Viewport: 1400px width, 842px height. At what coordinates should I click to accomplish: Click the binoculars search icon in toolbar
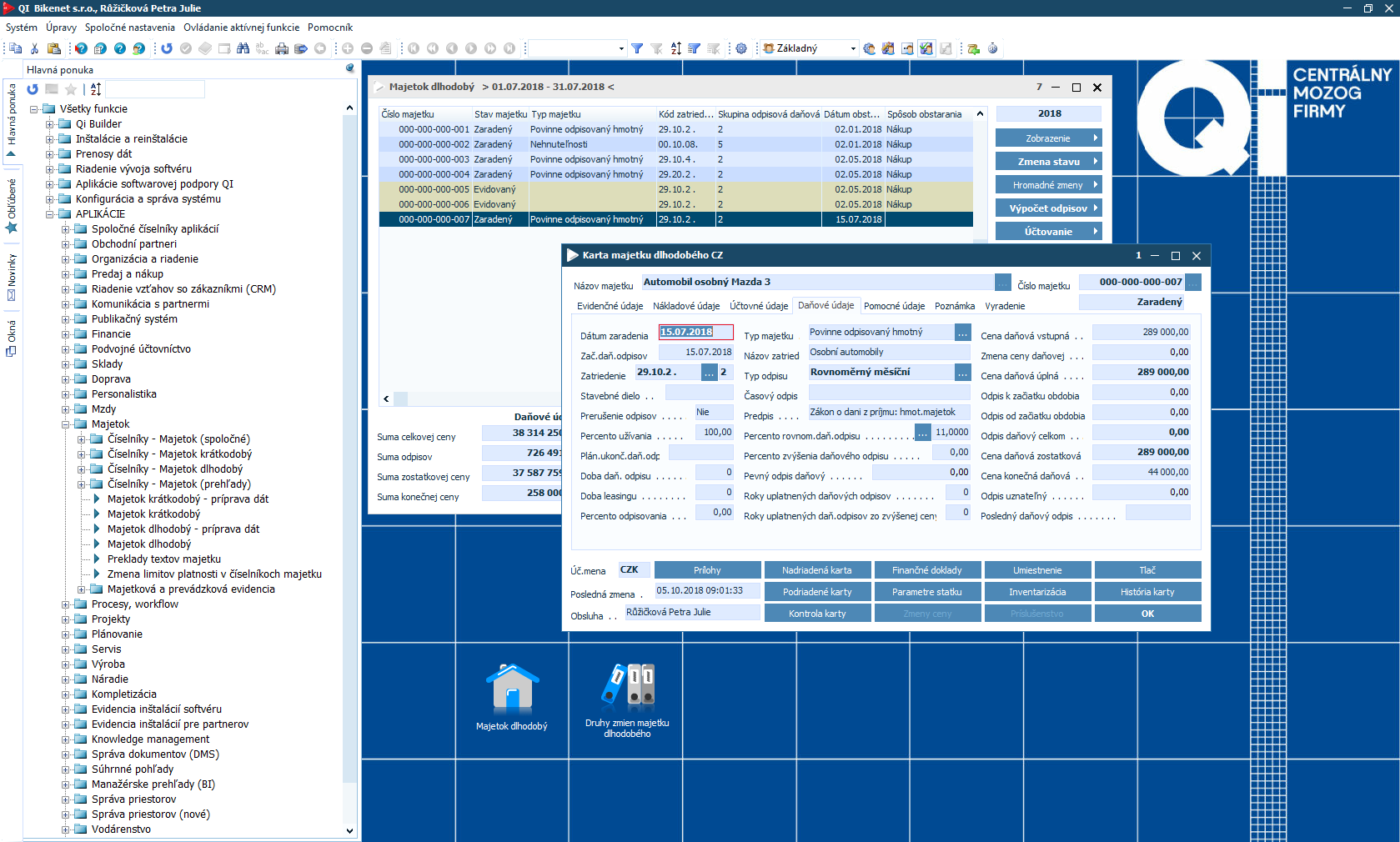(x=243, y=48)
